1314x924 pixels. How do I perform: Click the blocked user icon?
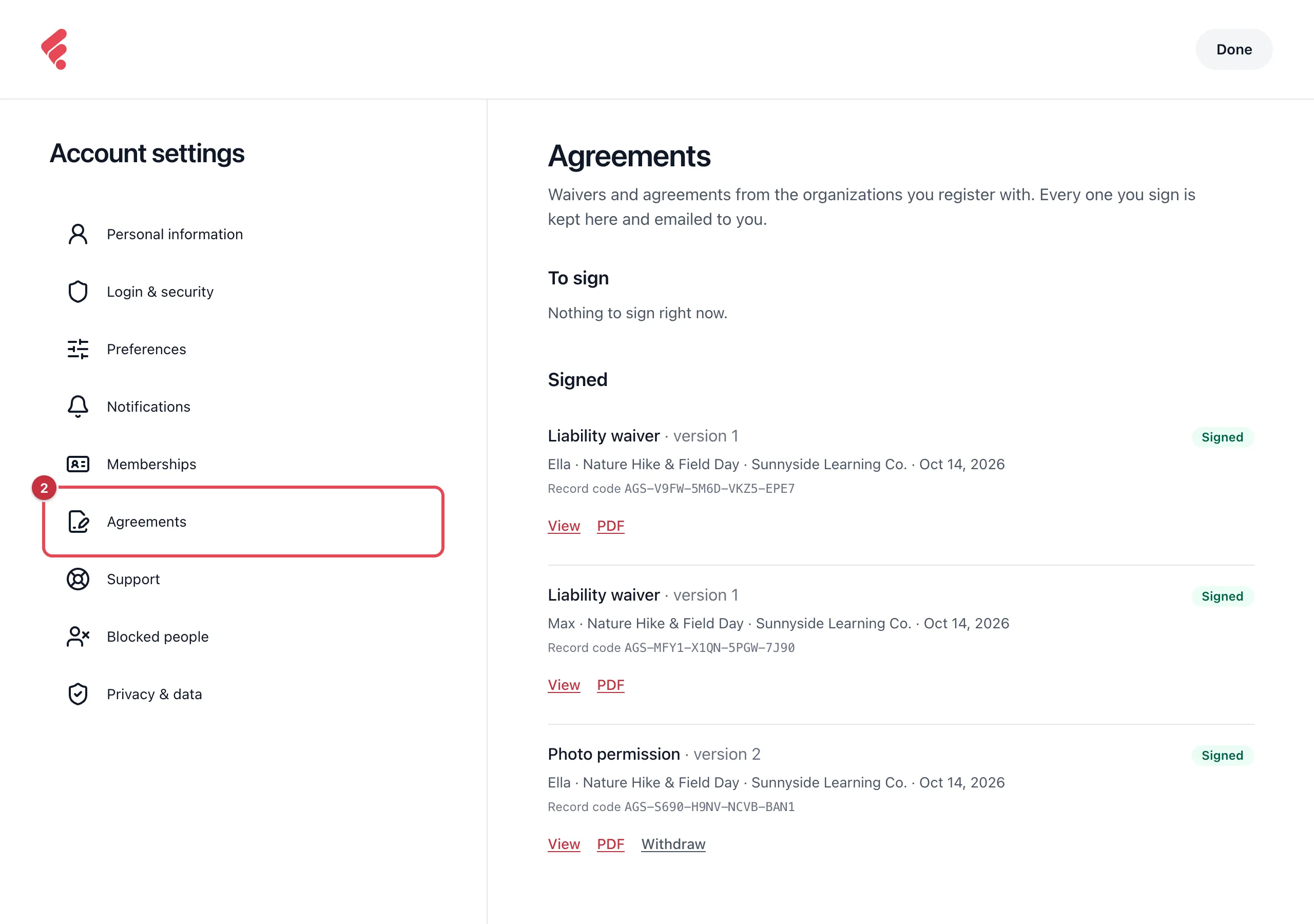click(x=78, y=637)
